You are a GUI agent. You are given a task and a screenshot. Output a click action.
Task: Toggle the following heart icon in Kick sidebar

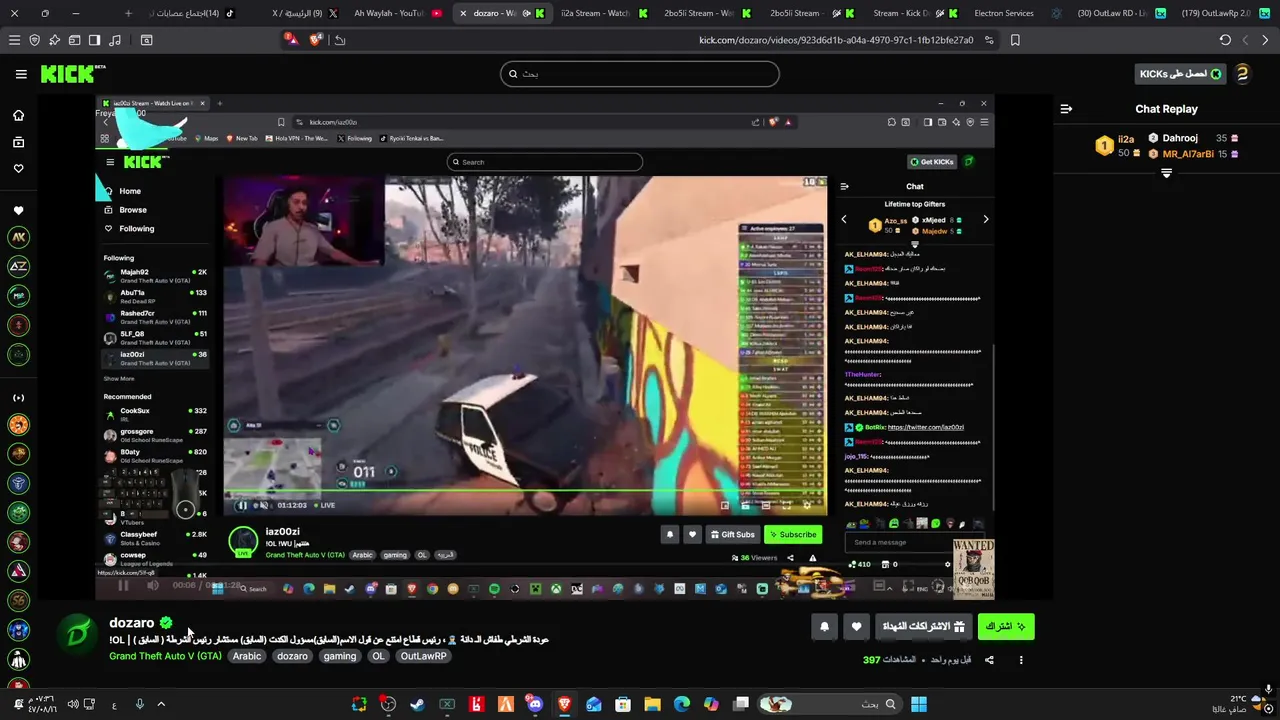18,169
